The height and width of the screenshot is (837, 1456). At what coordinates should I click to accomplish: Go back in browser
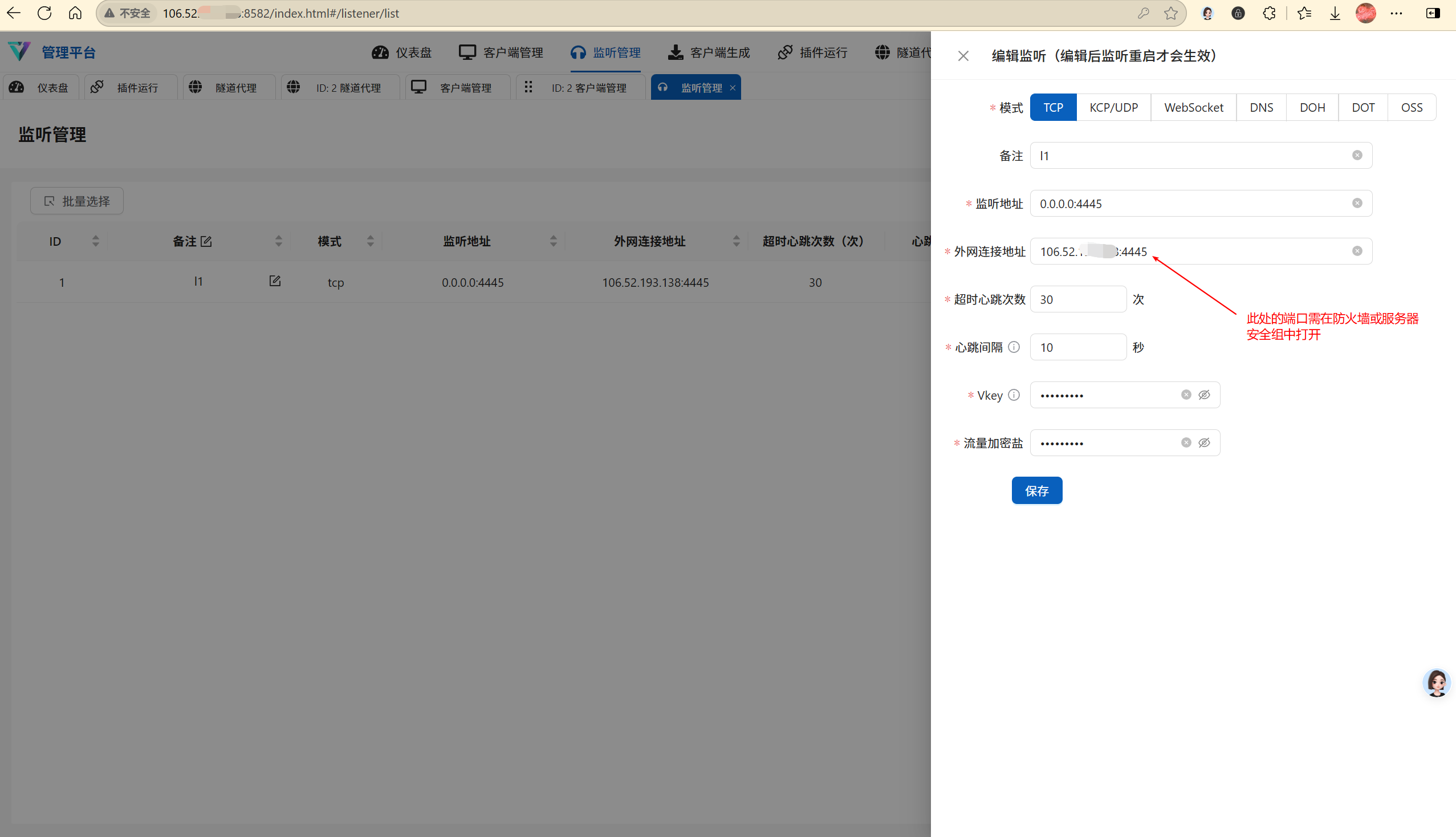coord(14,13)
